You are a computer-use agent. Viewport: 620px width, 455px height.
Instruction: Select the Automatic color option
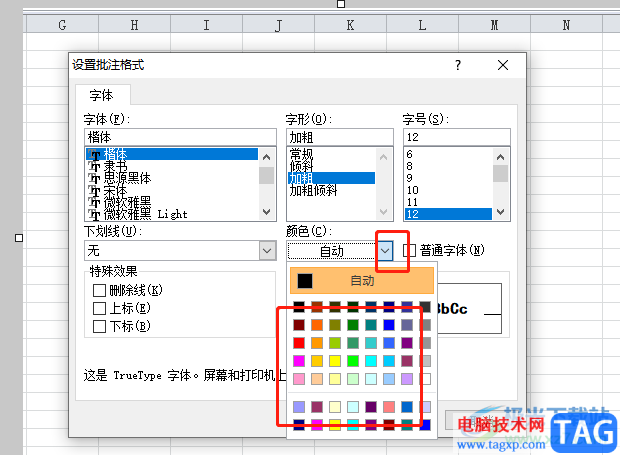click(x=362, y=281)
